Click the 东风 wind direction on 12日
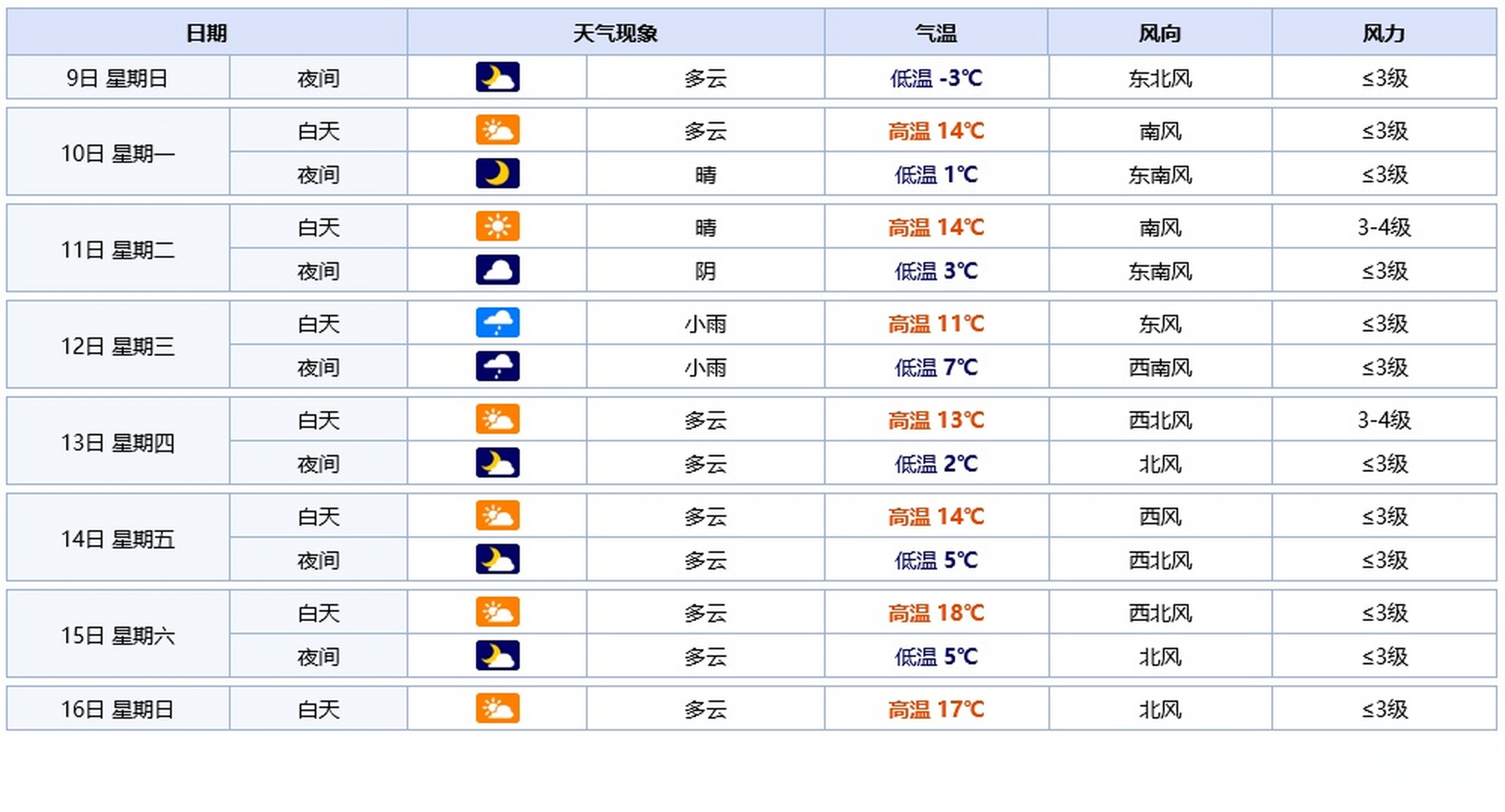The image size is (1505, 812). pyautogui.click(x=1160, y=324)
